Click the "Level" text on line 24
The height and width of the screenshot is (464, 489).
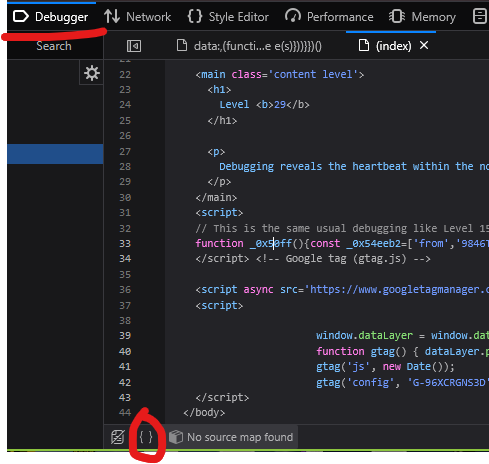coord(234,105)
